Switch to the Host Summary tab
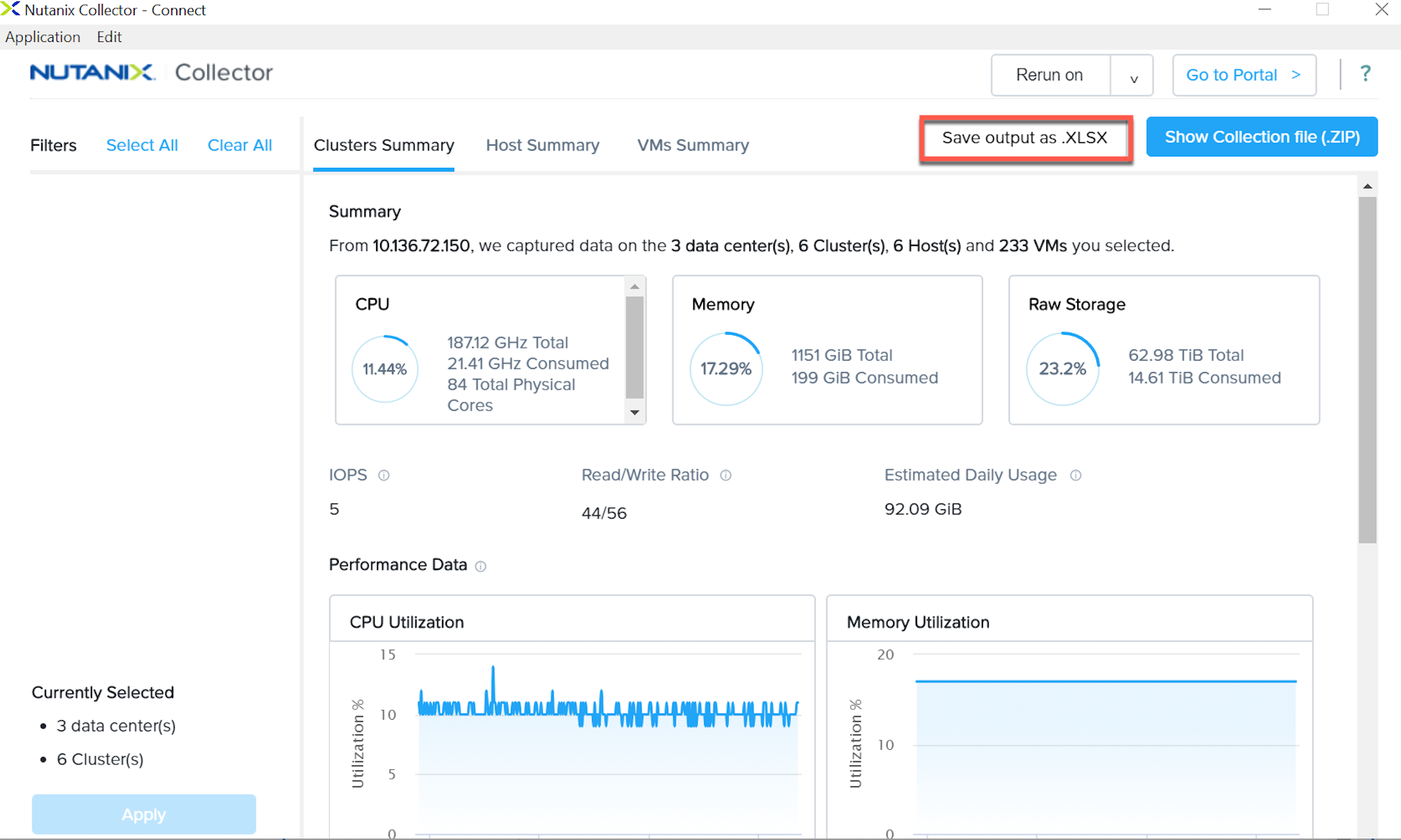The width and height of the screenshot is (1401, 840). pyautogui.click(x=542, y=145)
